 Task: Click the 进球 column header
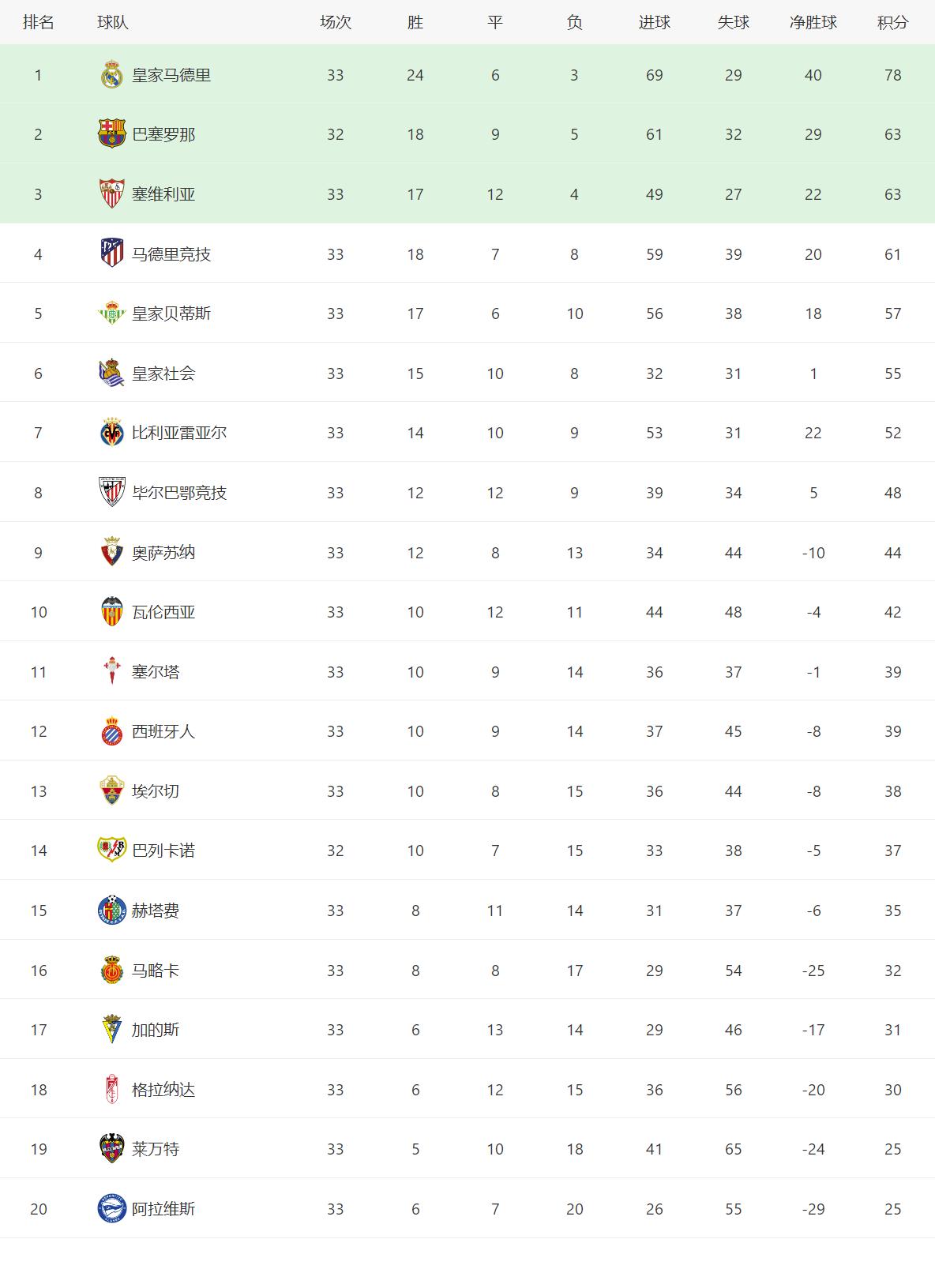(654, 22)
